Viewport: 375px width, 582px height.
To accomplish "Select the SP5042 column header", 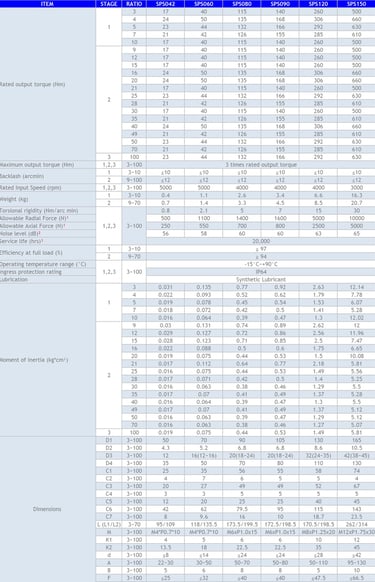I will (x=166, y=4).
